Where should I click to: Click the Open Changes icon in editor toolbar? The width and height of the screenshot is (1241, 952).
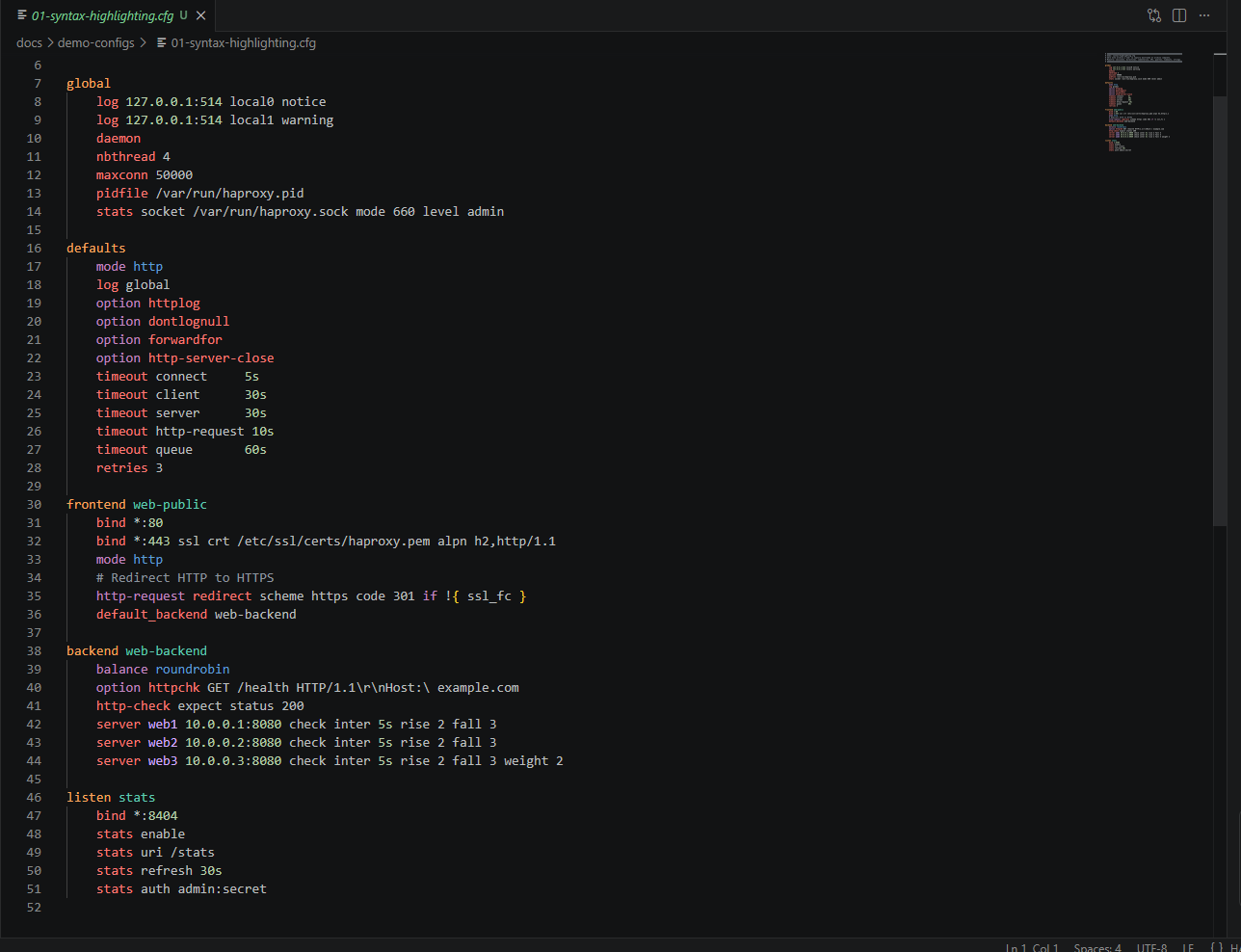[x=1153, y=15]
